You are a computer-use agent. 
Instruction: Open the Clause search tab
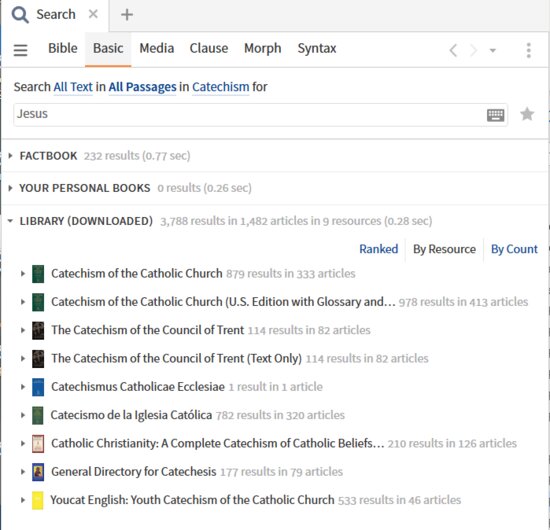(209, 48)
